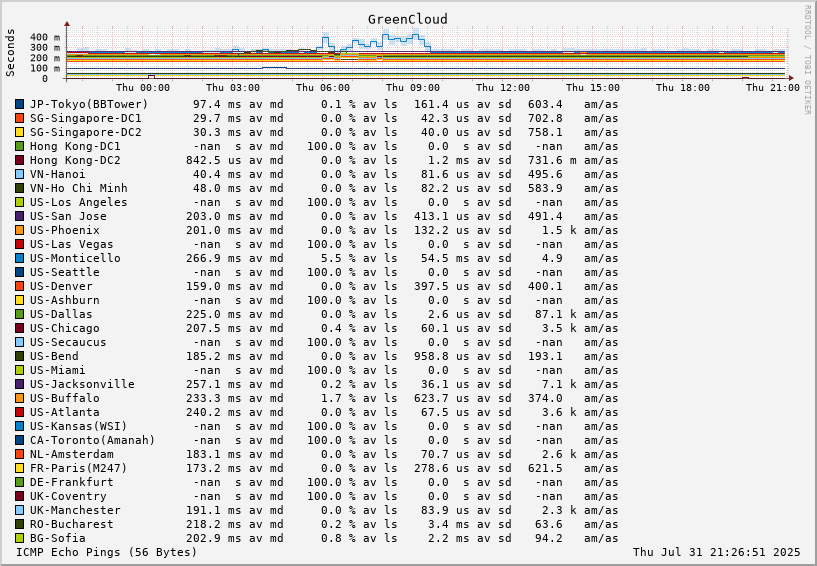Click 'Thu 06:00' time axis label
817x566 pixels.
323,88
